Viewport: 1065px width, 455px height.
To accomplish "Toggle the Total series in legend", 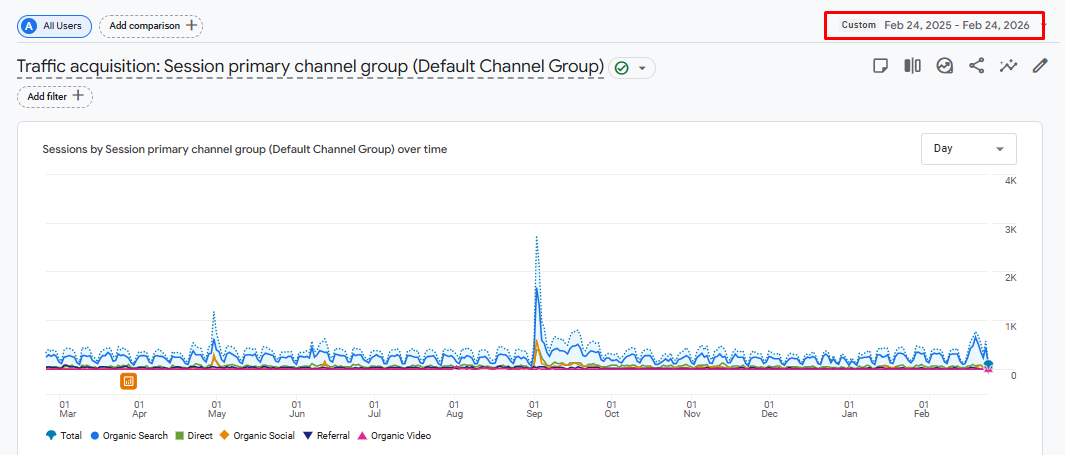I will (65, 436).
